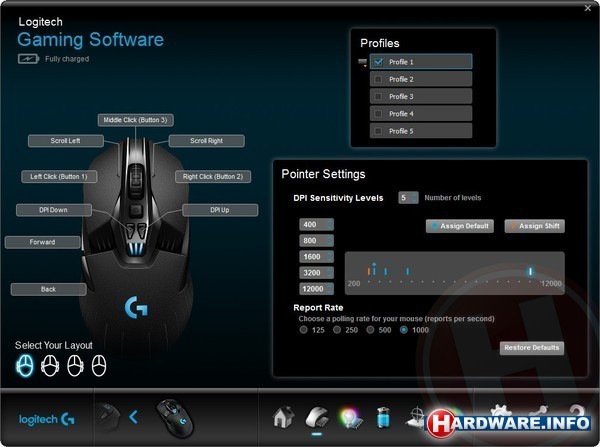Select Profile 2 row label

401,80
